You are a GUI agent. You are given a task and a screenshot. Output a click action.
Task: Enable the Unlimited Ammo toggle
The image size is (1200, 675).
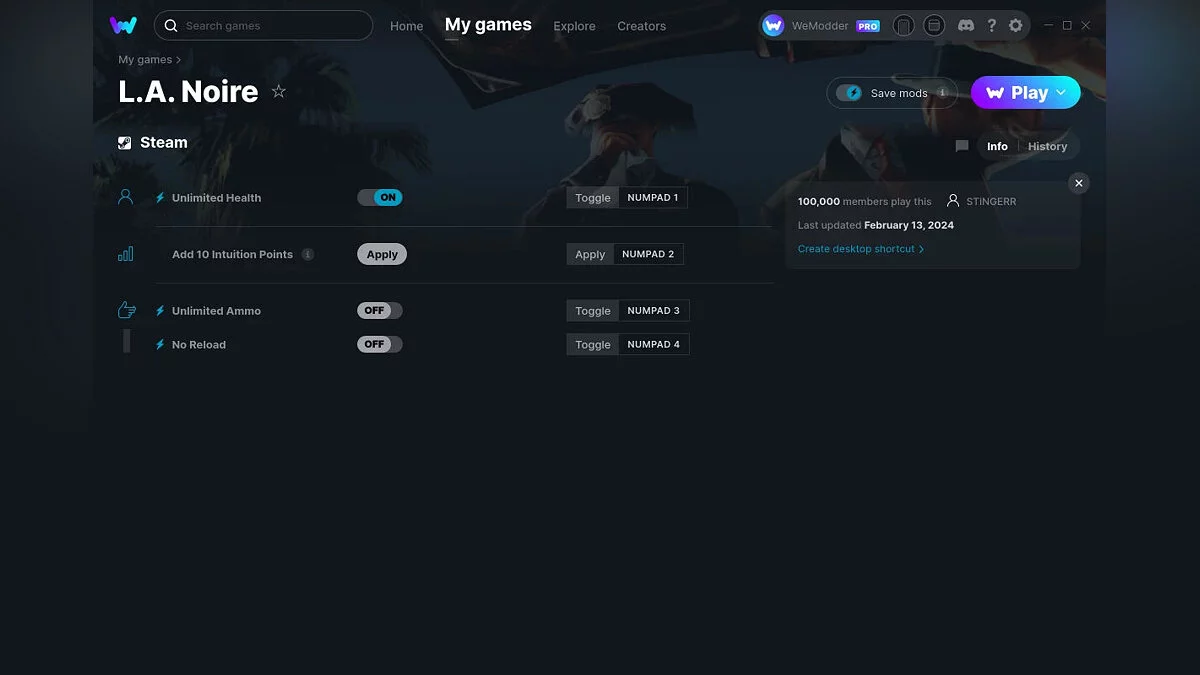coord(380,311)
